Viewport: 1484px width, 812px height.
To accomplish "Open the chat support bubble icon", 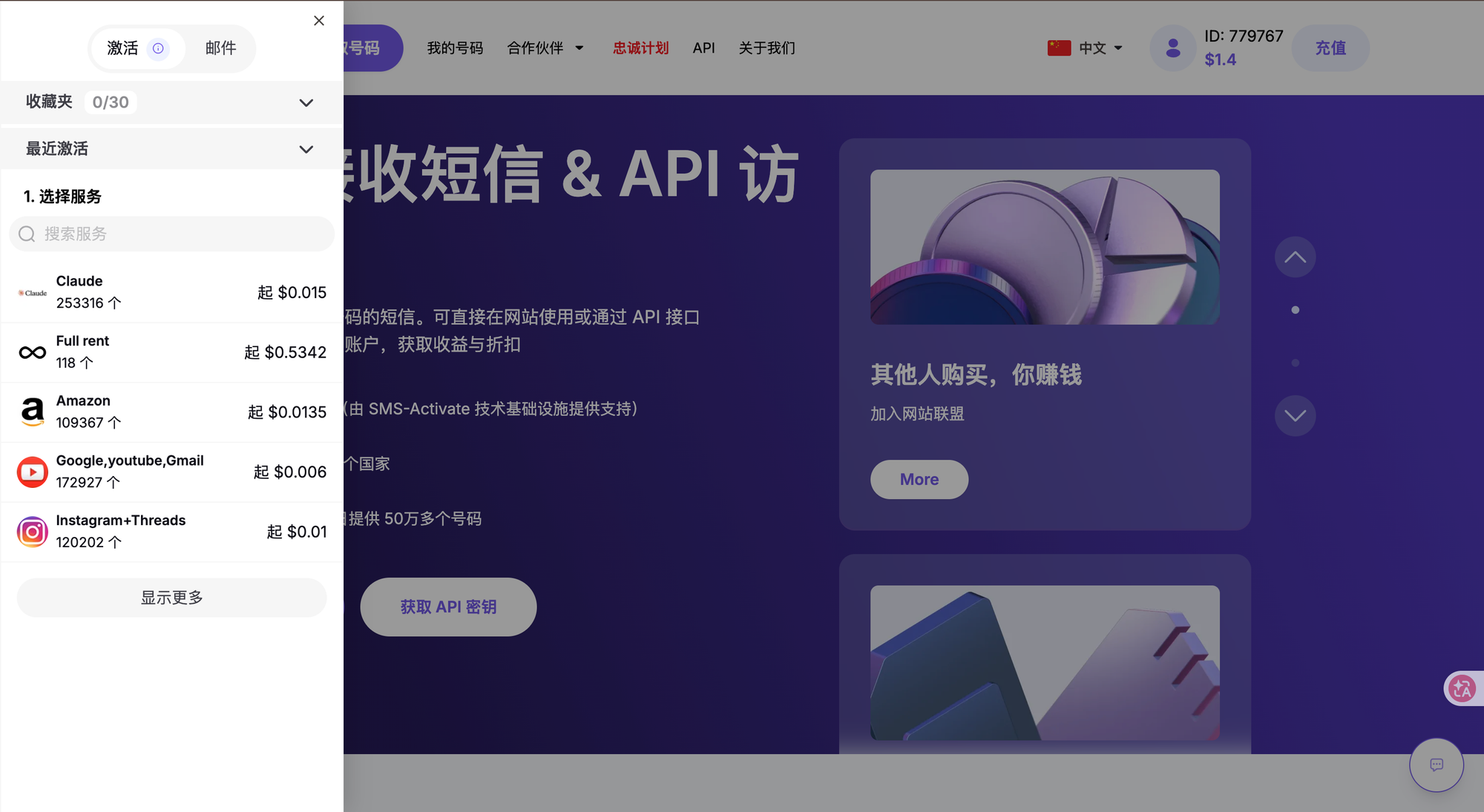I will pyautogui.click(x=1437, y=765).
